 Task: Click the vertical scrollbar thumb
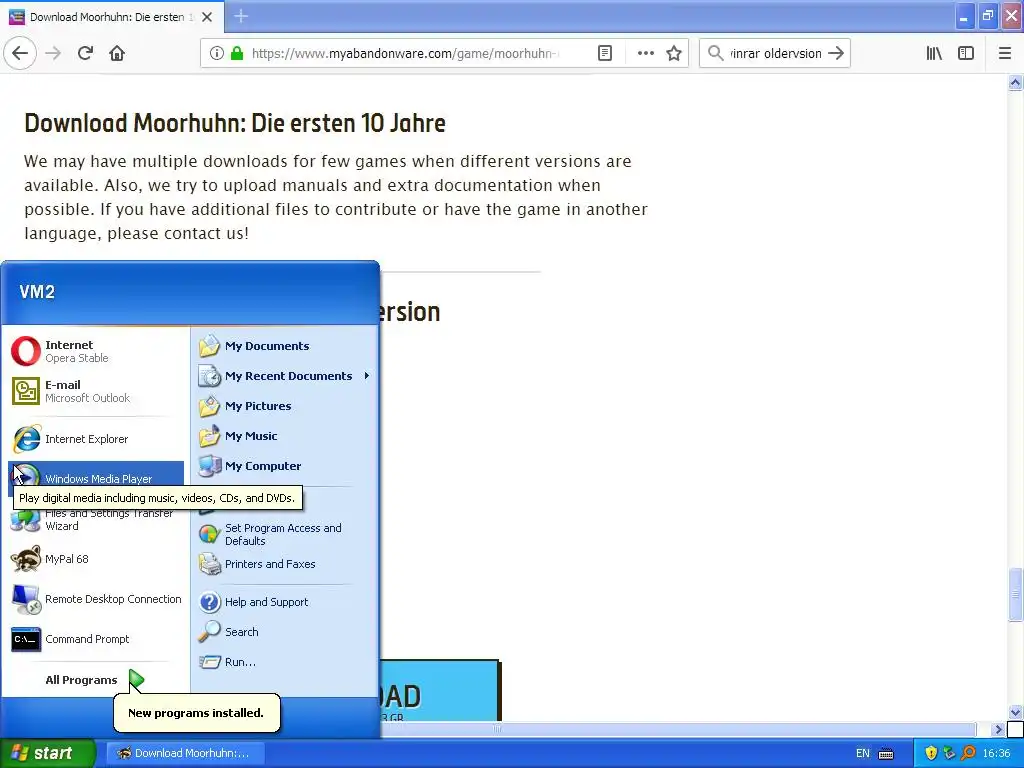[x=1015, y=595]
